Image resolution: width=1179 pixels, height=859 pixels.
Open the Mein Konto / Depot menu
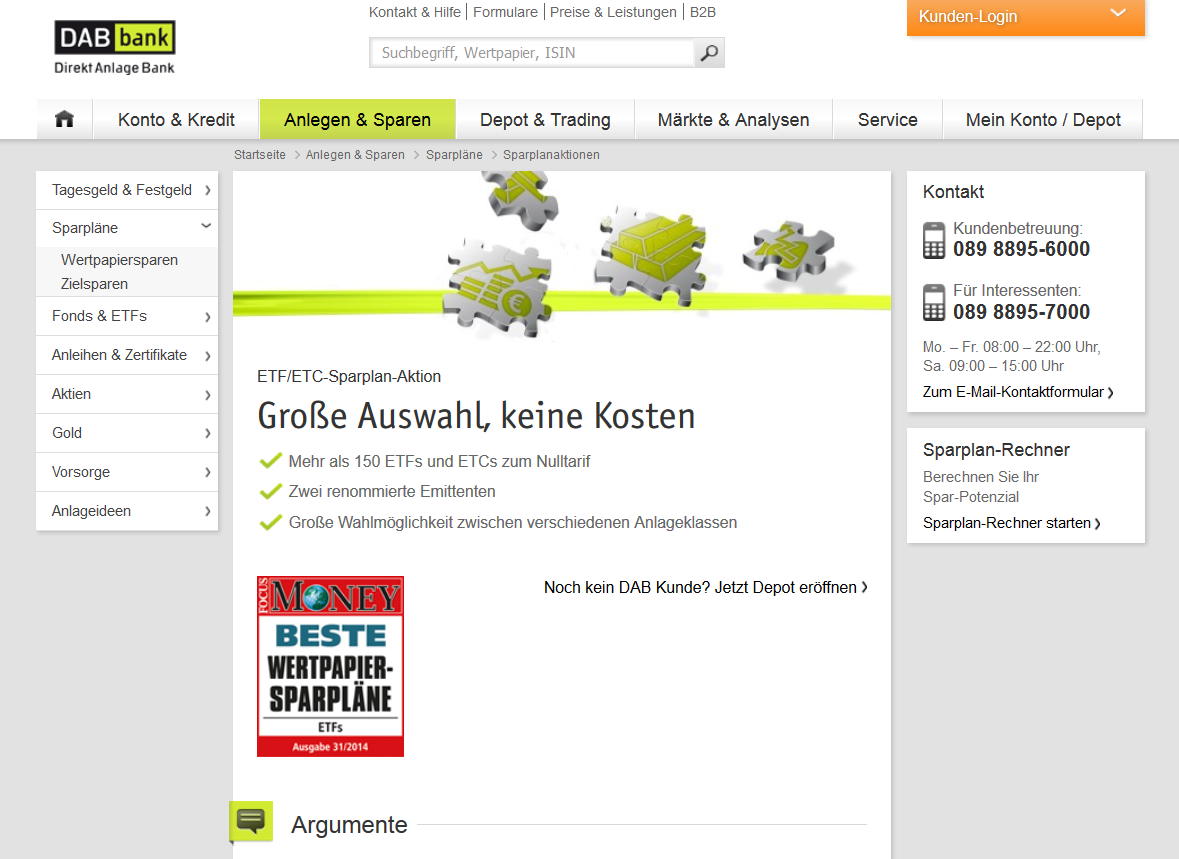(x=1043, y=120)
